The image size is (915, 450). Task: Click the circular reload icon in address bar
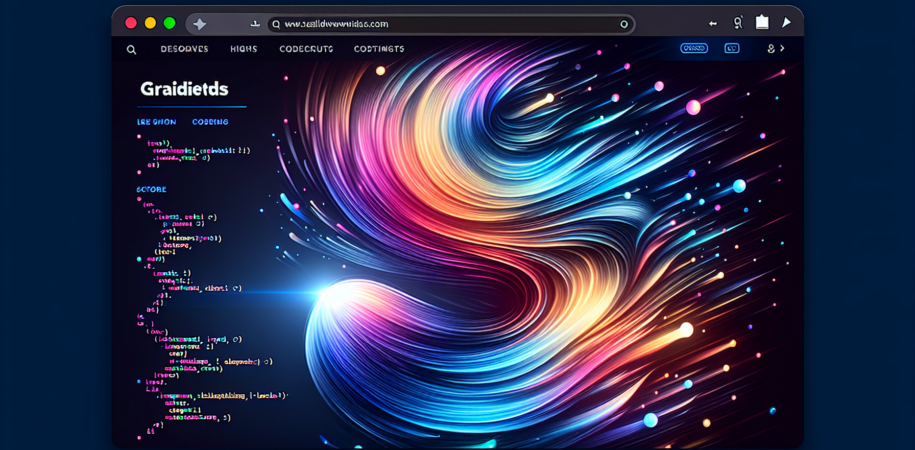click(x=624, y=24)
